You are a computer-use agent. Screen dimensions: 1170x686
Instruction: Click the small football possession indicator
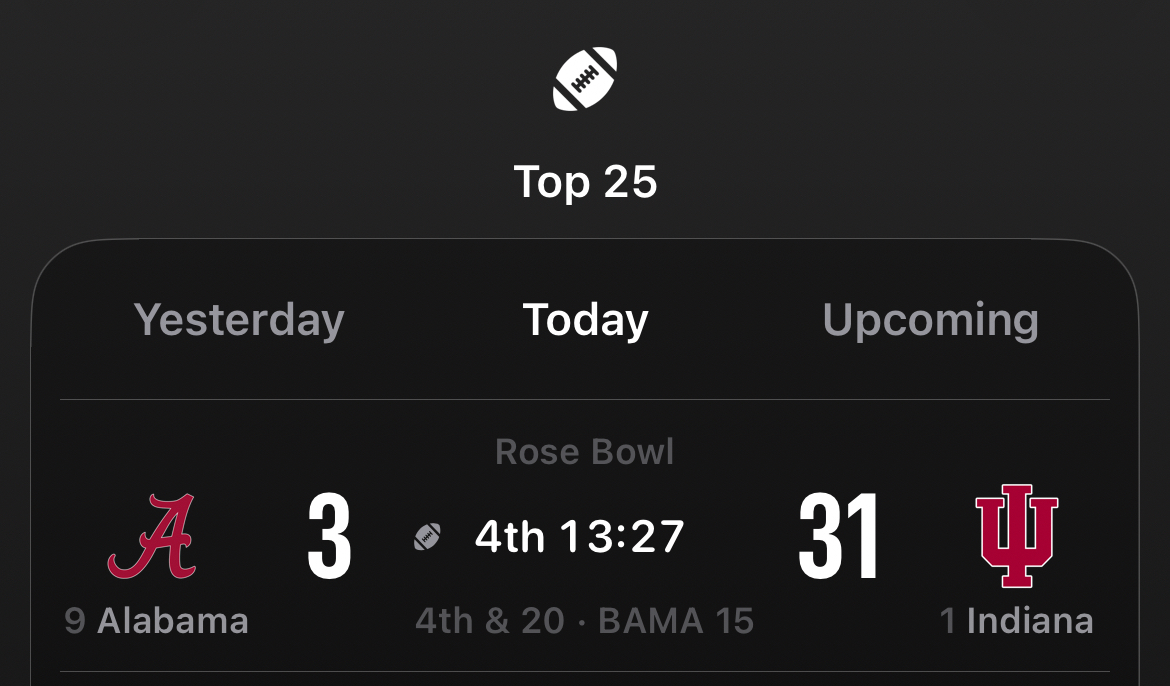coord(428,537)
